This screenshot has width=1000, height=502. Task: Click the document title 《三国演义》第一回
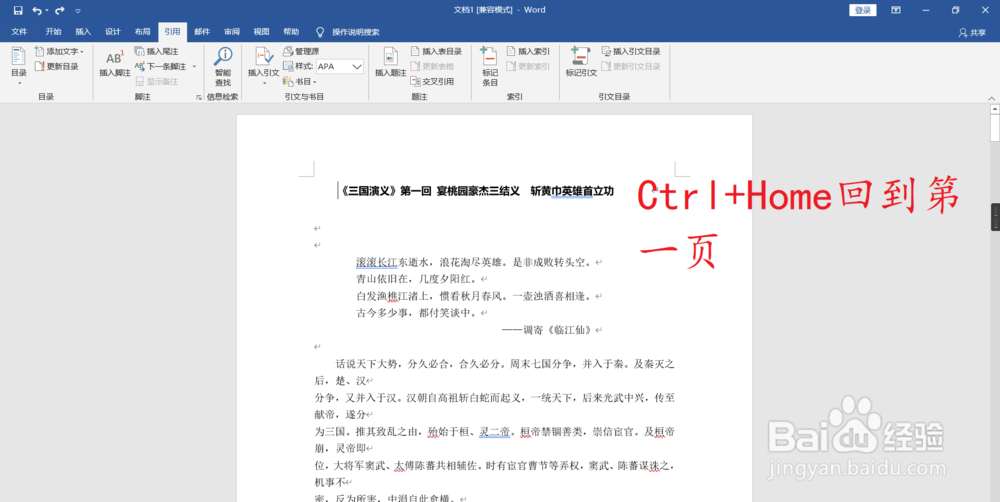click(386, 191)
